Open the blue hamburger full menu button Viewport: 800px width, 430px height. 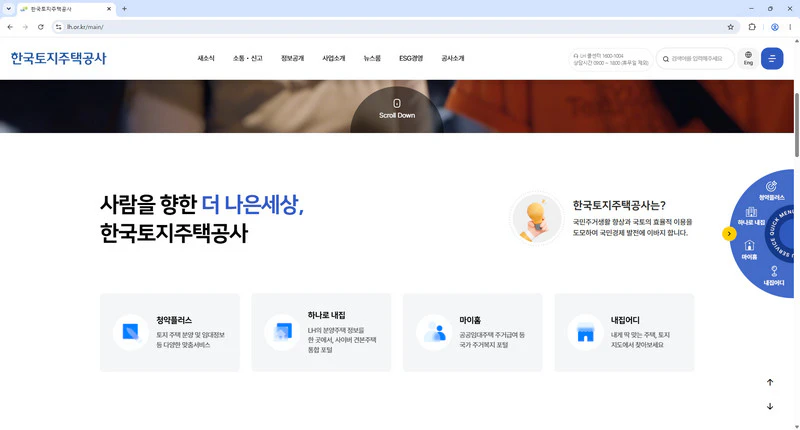pos(772,59)
